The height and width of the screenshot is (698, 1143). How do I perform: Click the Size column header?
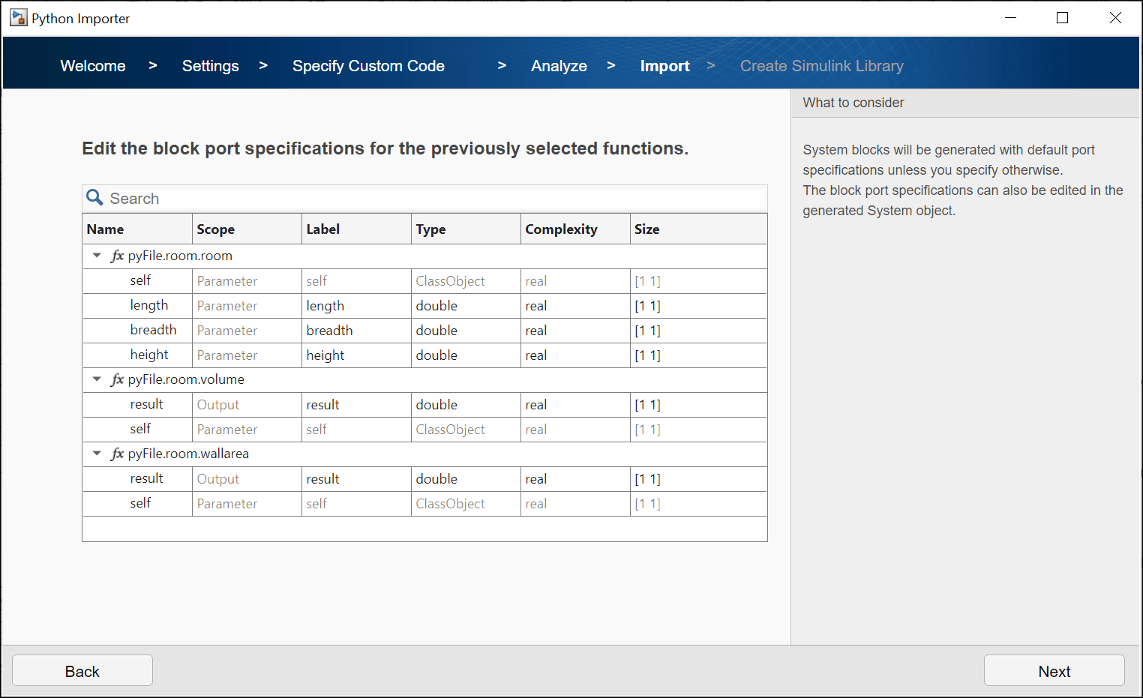coord(698,229)
